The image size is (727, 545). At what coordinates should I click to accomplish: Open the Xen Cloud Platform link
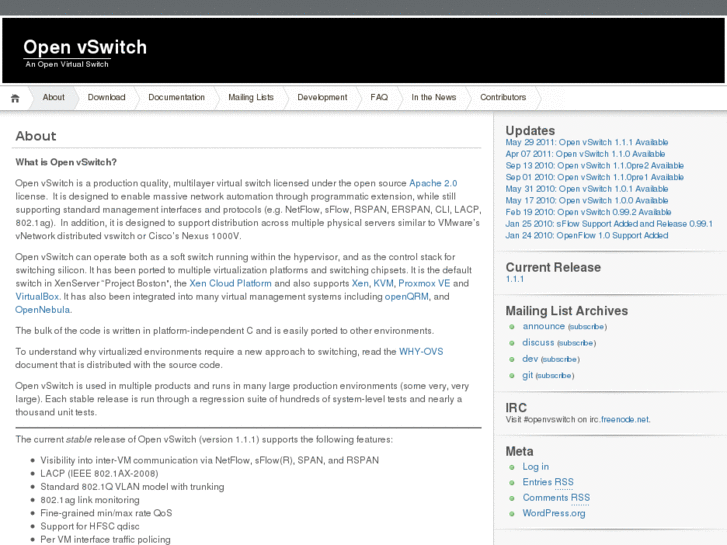click(x=230, y=283)
